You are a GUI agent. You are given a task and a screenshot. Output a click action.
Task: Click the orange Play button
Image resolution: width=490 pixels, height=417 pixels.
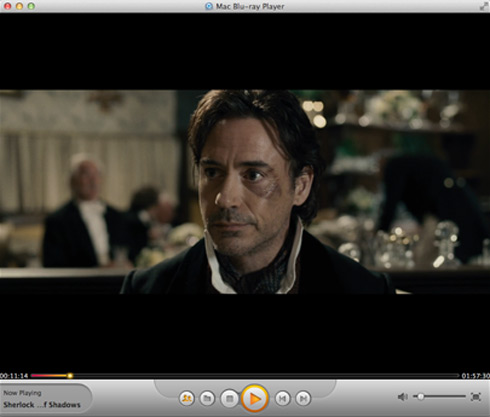254,398
